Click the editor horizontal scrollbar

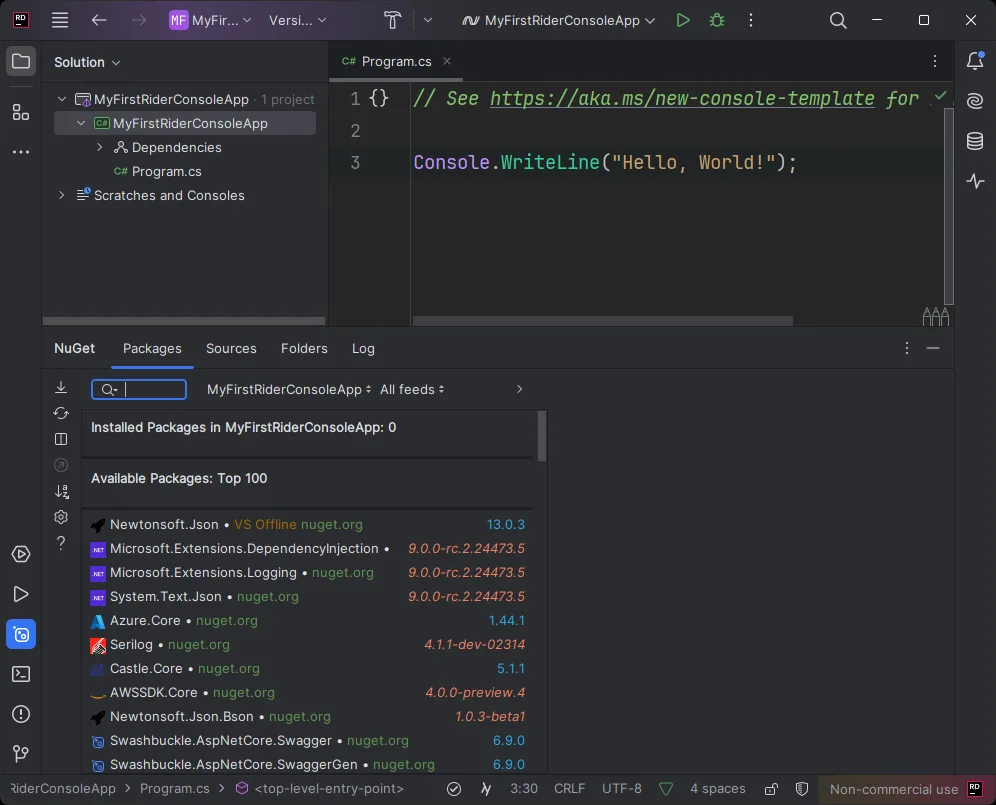603,321
